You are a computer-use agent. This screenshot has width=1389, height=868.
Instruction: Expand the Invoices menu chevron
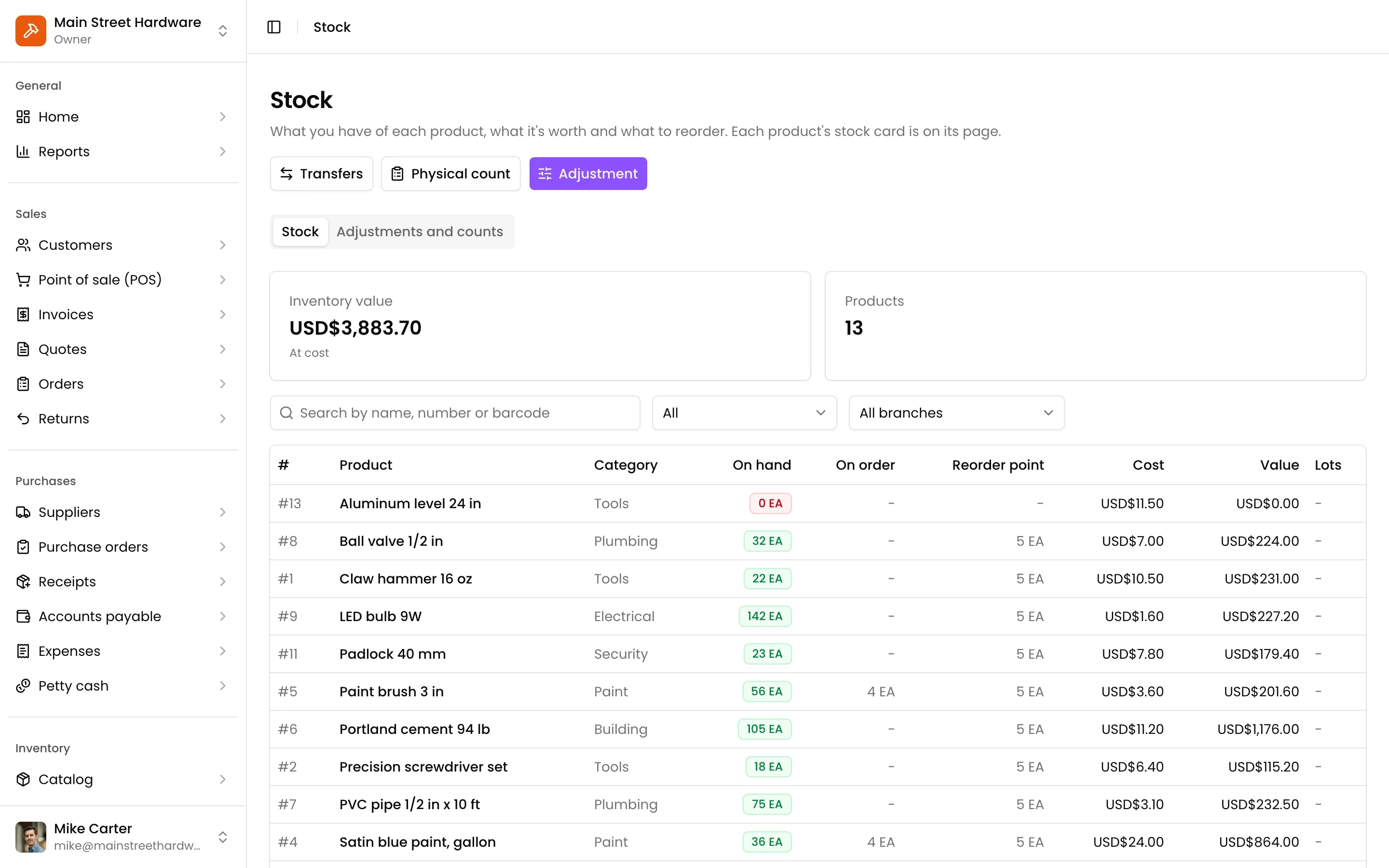223,314
